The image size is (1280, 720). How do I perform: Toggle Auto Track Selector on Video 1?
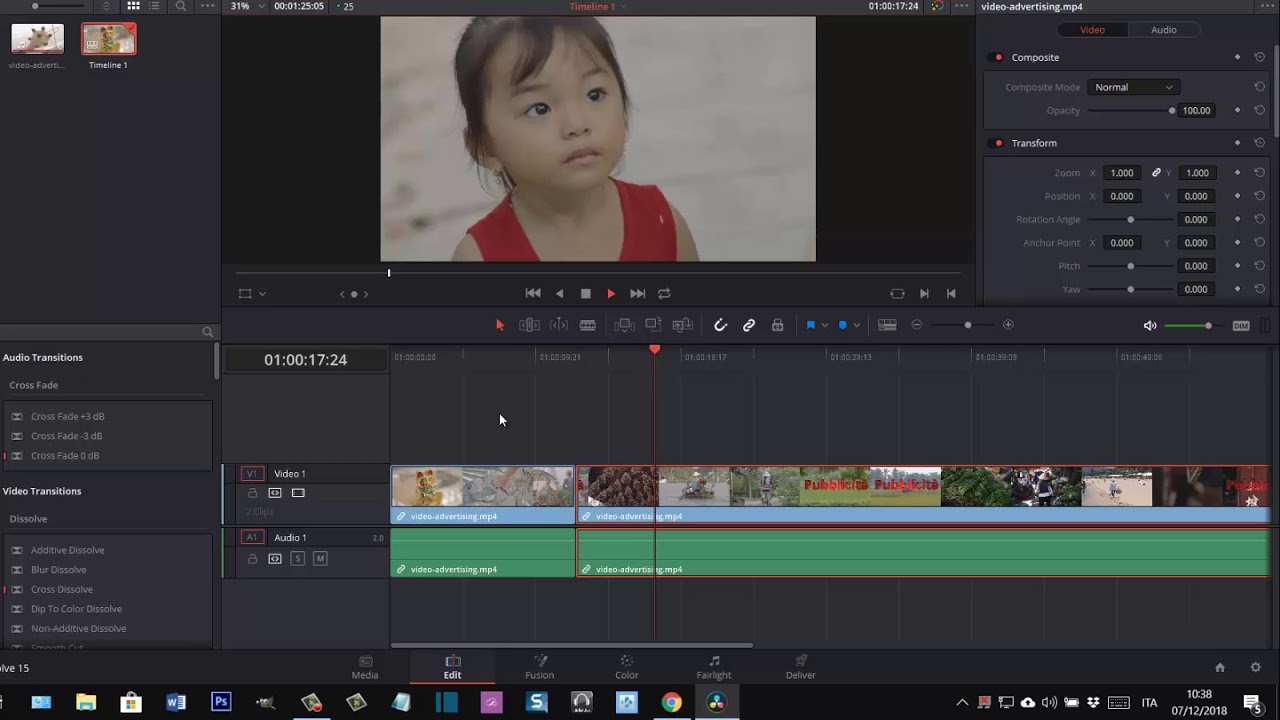click(x=275, y=493)
